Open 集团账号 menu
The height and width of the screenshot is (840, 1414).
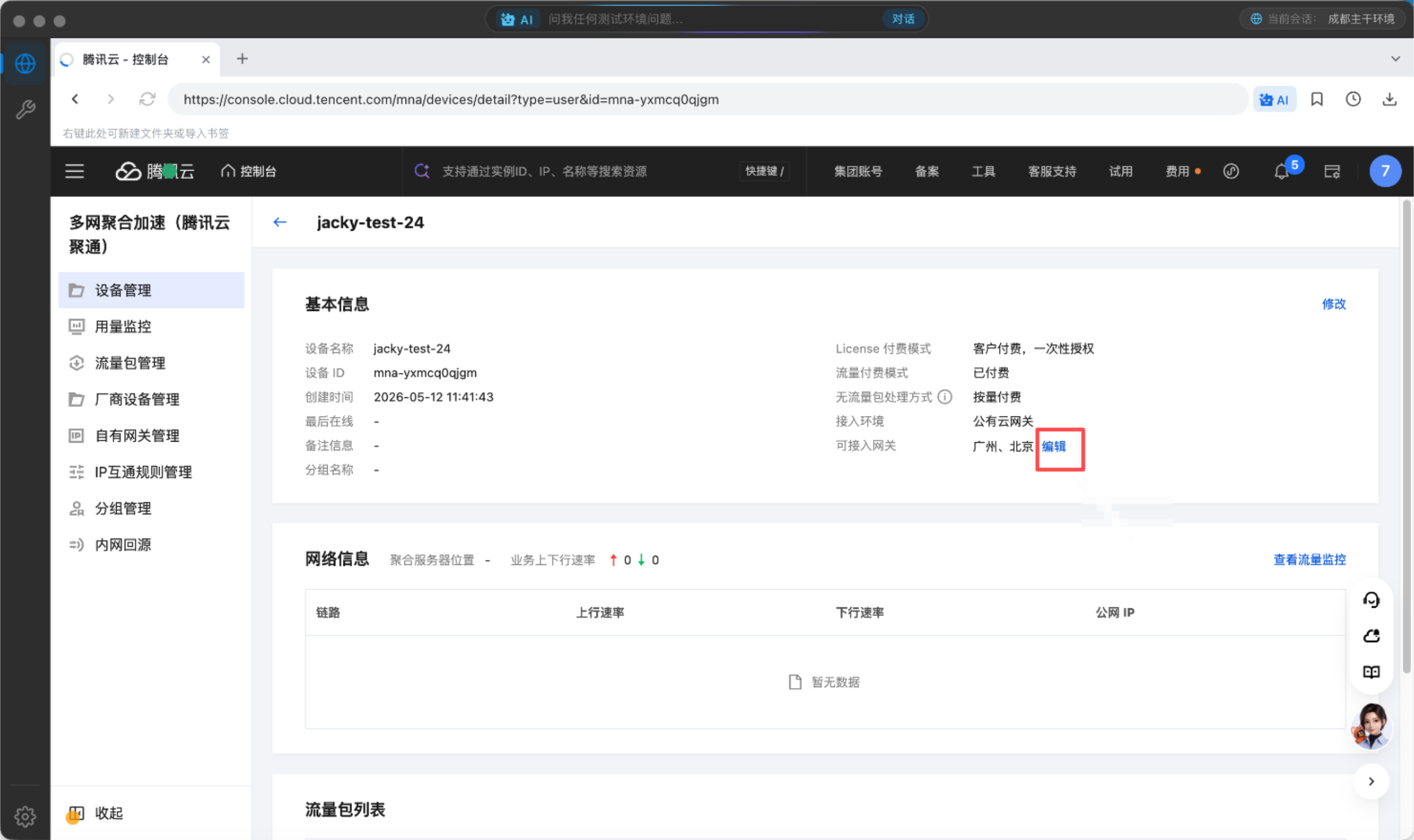click(x=858, y=171)
